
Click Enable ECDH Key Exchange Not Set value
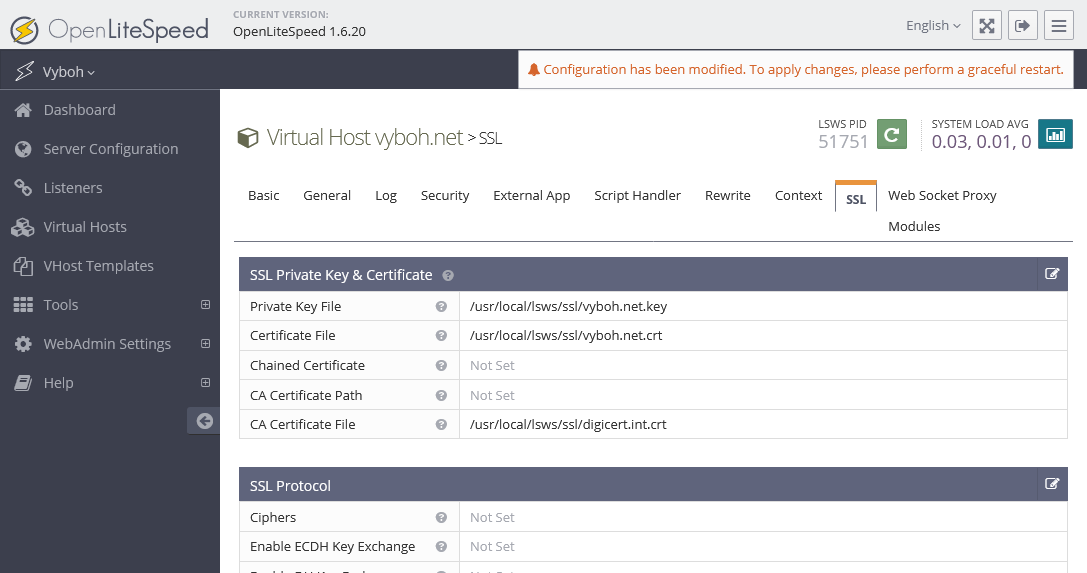pyautogui.click(x=492, y=547)
